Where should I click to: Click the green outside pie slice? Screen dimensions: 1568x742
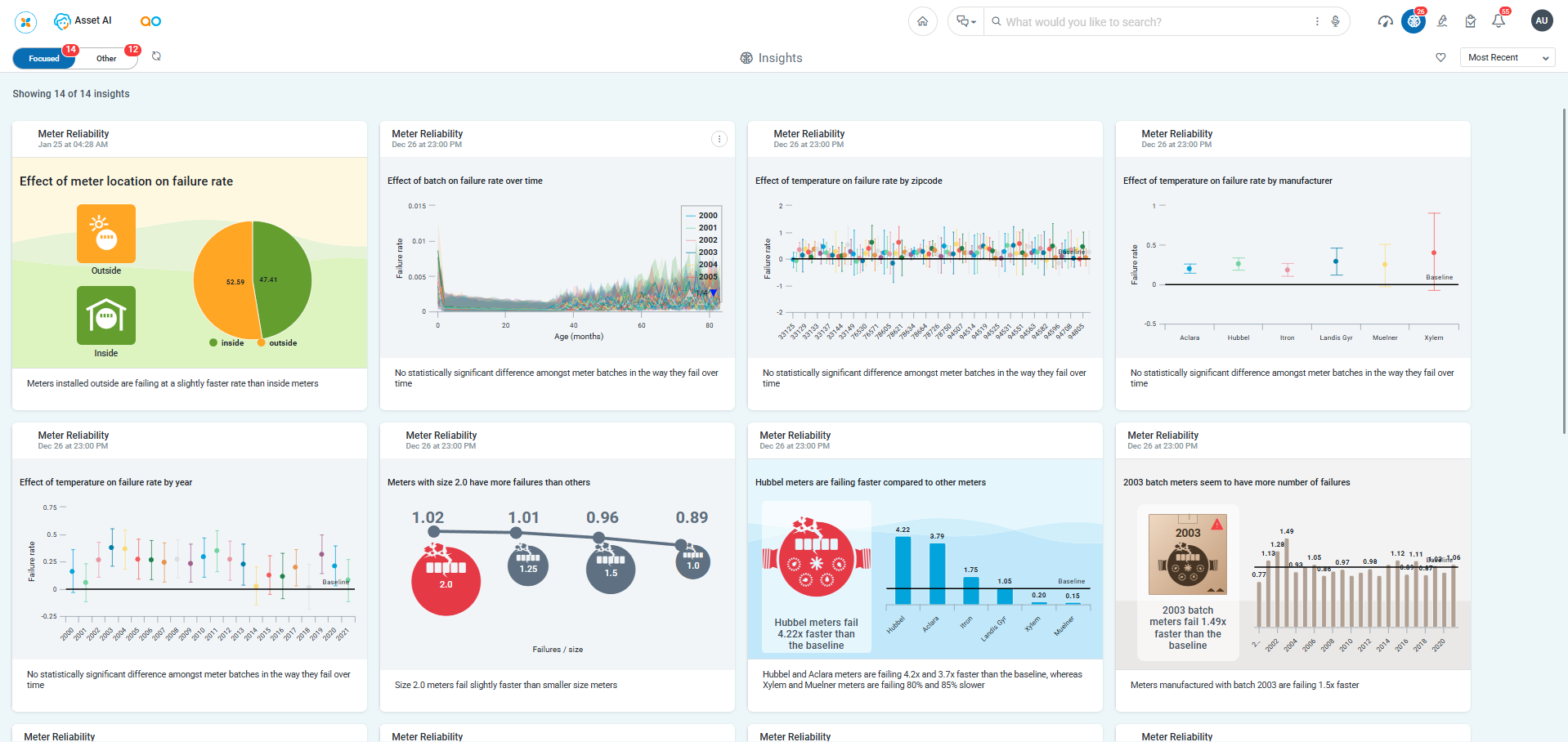click(282, 278)
